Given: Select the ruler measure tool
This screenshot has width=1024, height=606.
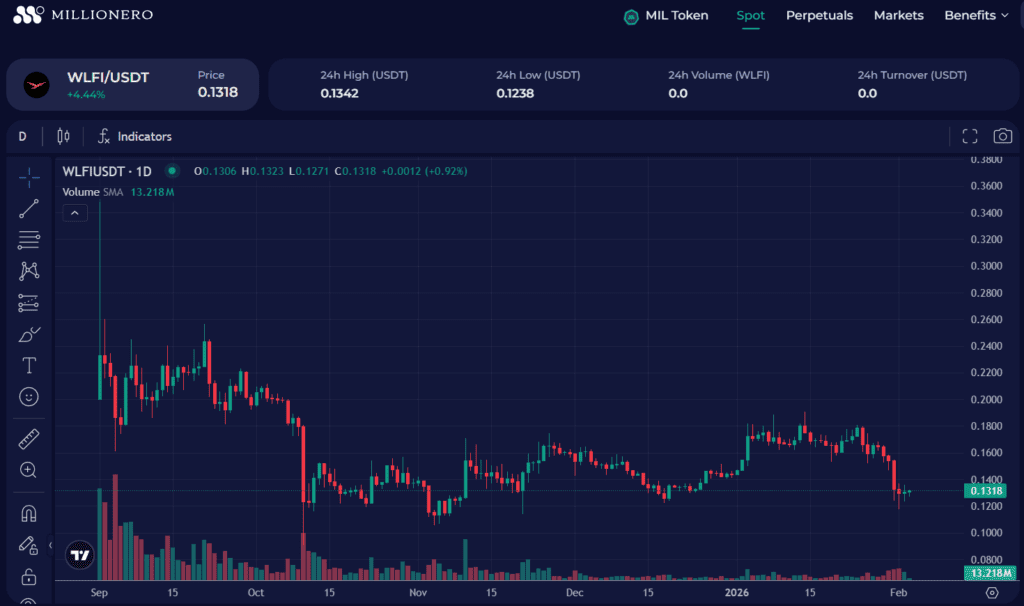Looking at the screenshot, I should click(29, 439).
